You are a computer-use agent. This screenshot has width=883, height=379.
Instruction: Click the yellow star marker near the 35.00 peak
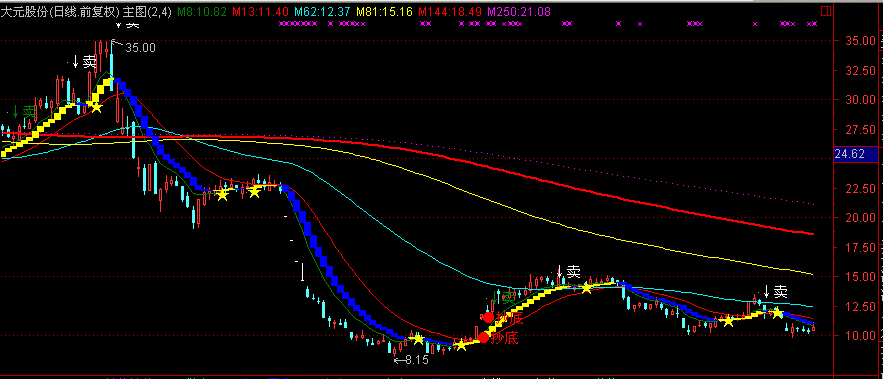[x=96, y=106]
